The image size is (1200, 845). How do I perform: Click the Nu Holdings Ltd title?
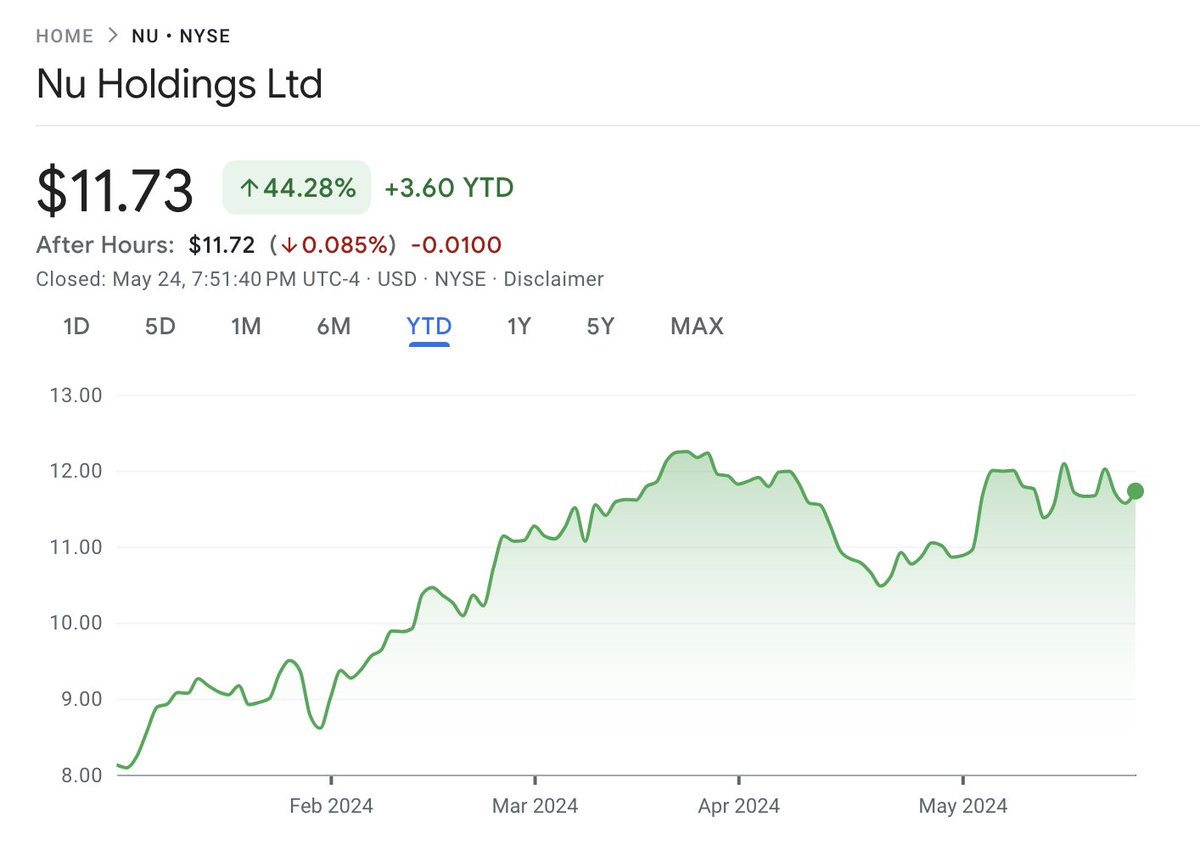179,84
